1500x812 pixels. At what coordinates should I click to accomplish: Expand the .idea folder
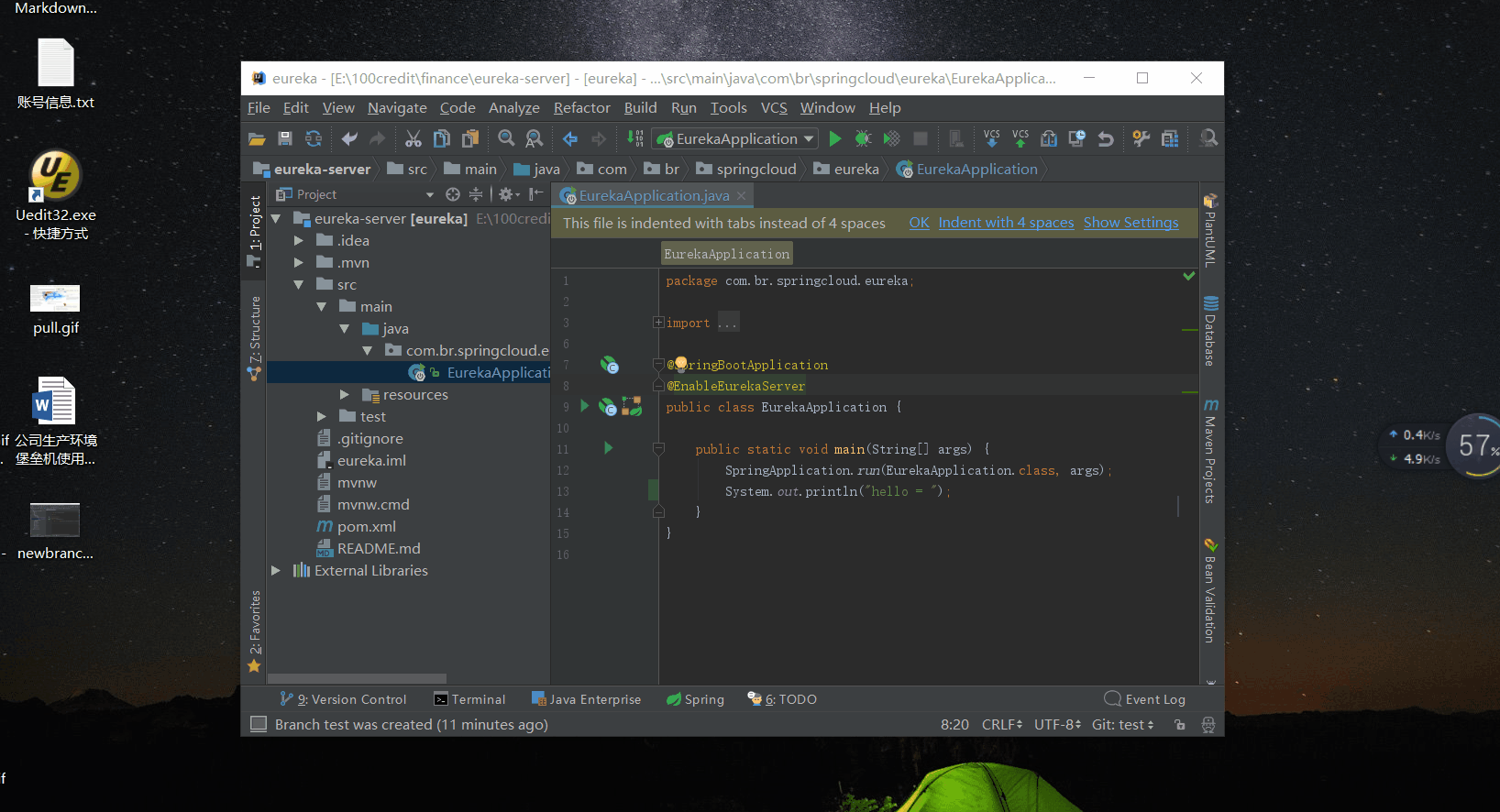pos(299,240)
